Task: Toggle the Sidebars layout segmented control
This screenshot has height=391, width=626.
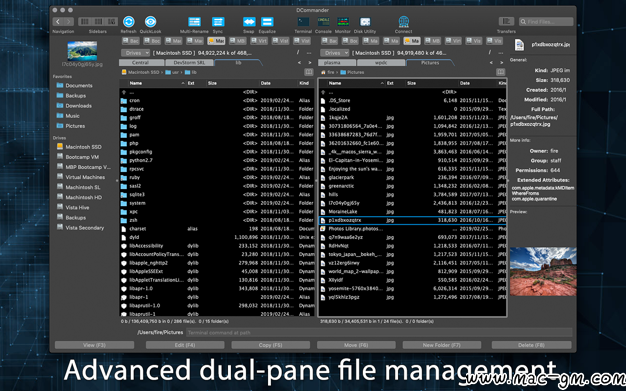Action: [x=98, y=21]
